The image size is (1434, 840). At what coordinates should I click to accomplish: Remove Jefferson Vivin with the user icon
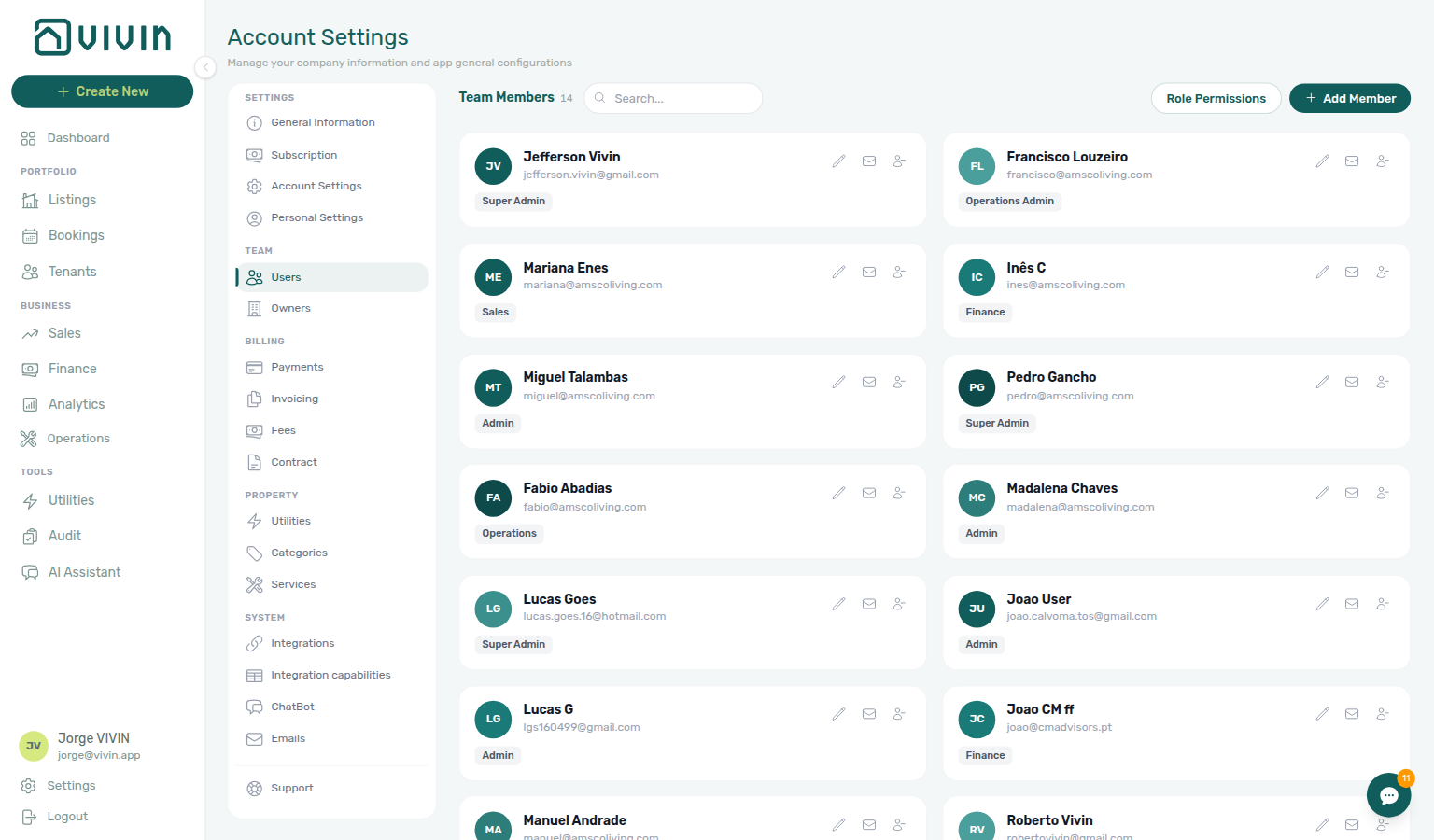pyautogui.click(x=899, y=161)
